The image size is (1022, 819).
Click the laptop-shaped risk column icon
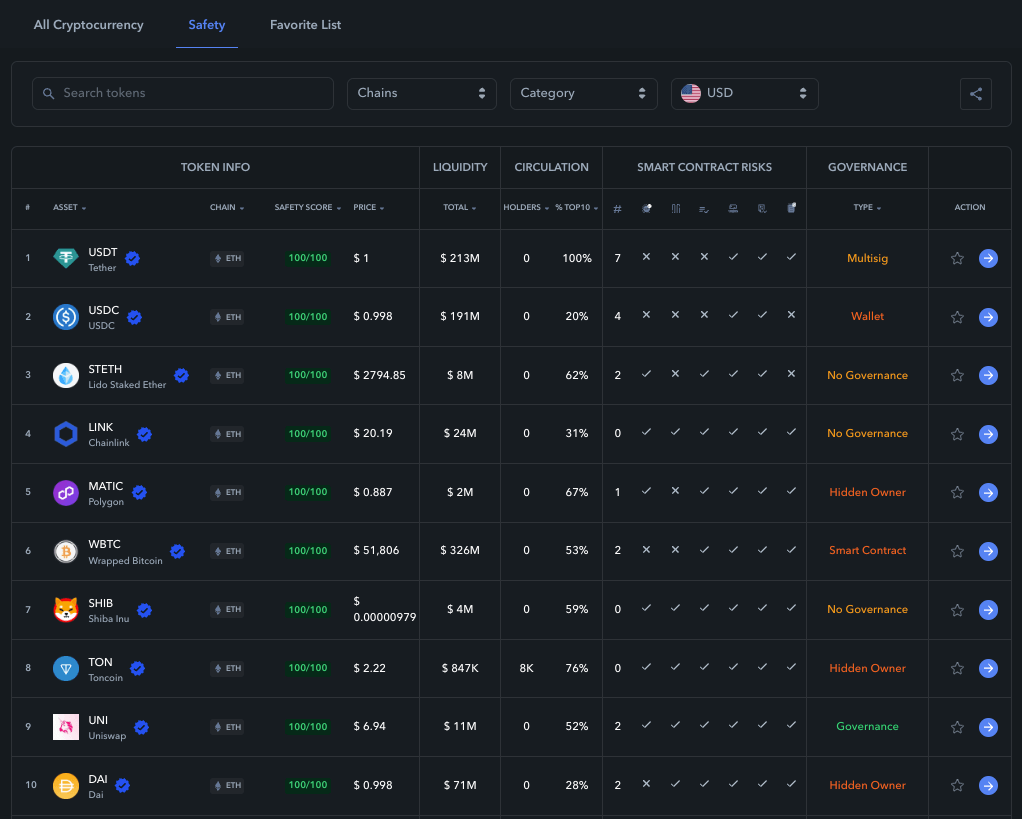click(x=733, y=208)
